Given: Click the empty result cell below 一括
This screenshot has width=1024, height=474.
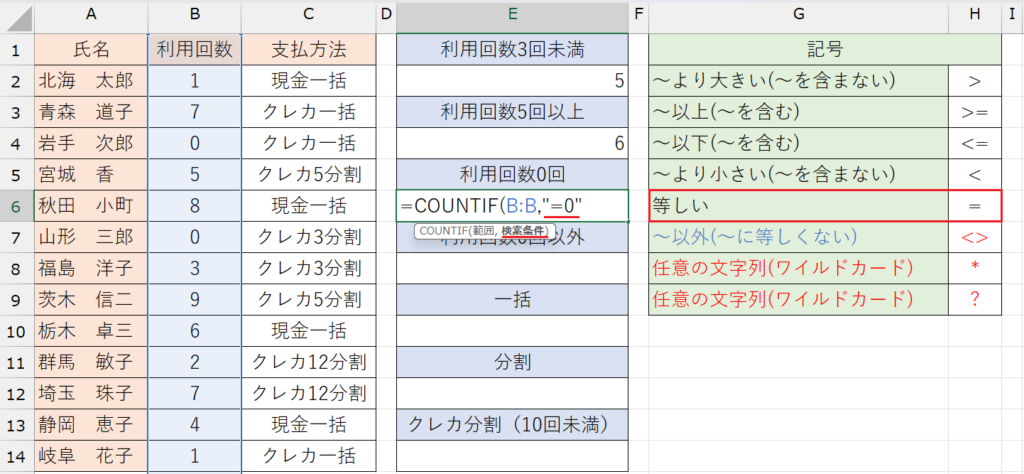Looking at the screenshot, I should point(512,332).
